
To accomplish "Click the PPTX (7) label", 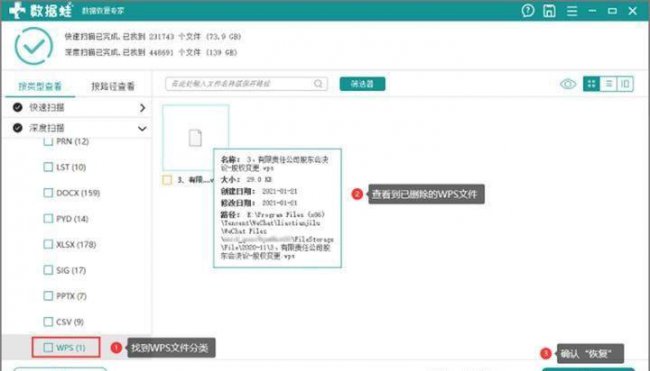I will point(71,296).
